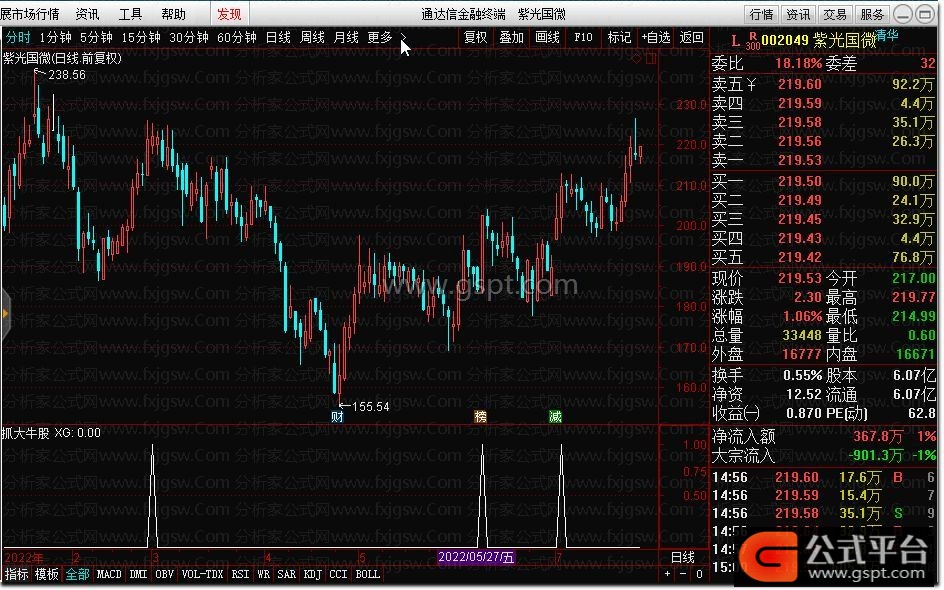Switch indicator to VOL-TDX
The height and width of the screenshot is (590, 944).
[202, 574]
